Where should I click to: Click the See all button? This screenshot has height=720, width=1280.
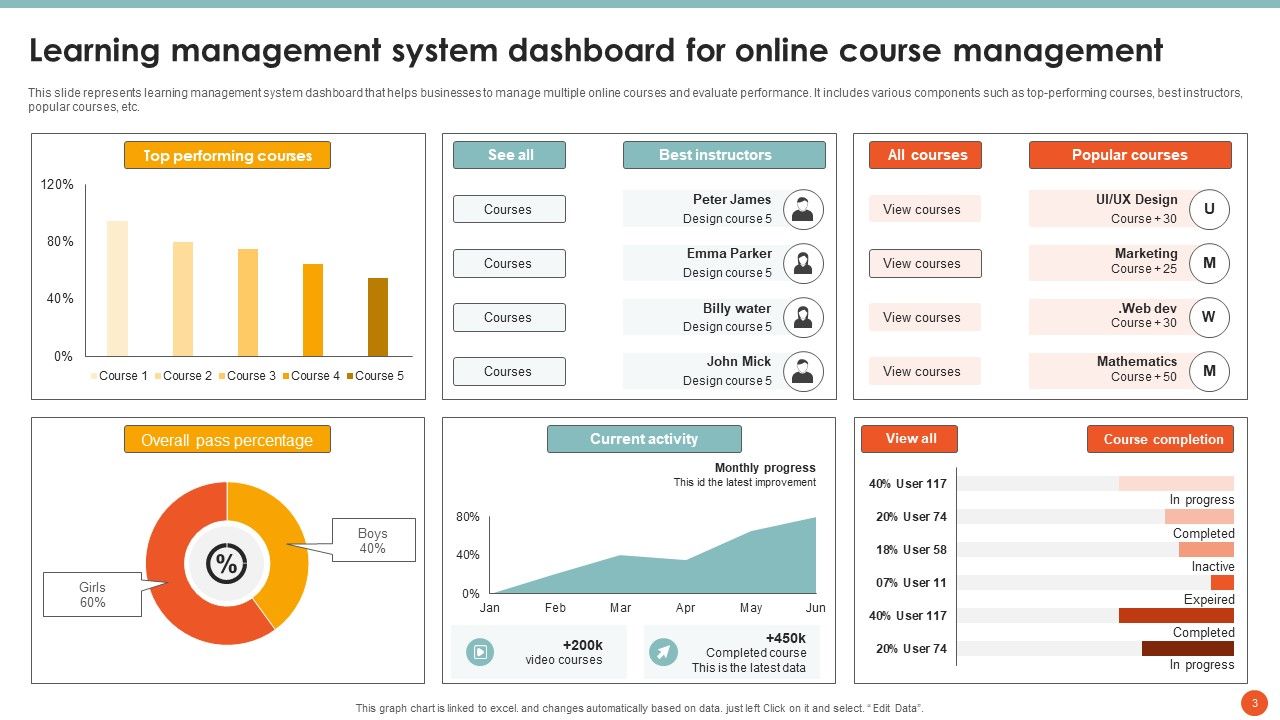pyautogui.click(x=509, y=155)
